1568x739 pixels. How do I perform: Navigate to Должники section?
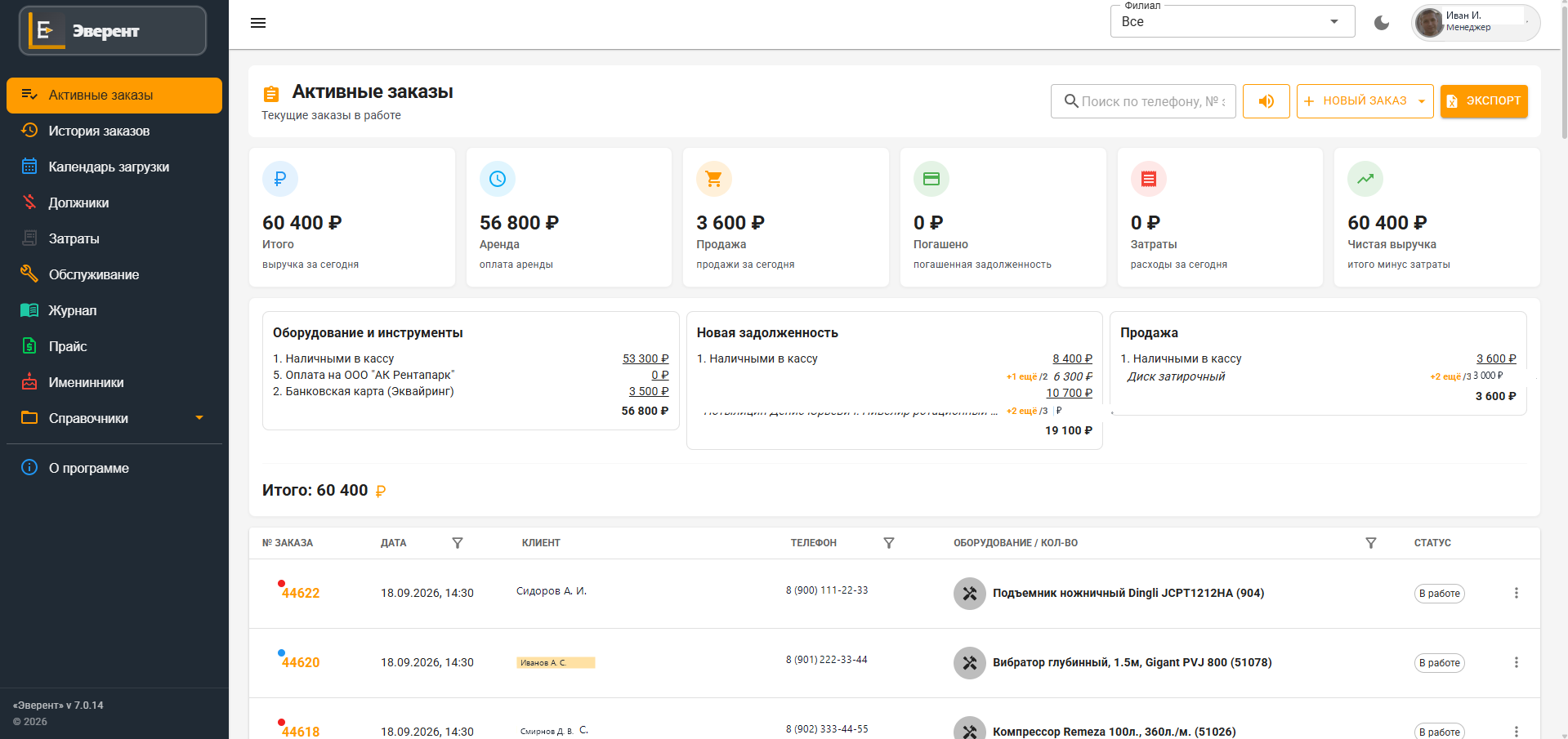pos(114,203)
